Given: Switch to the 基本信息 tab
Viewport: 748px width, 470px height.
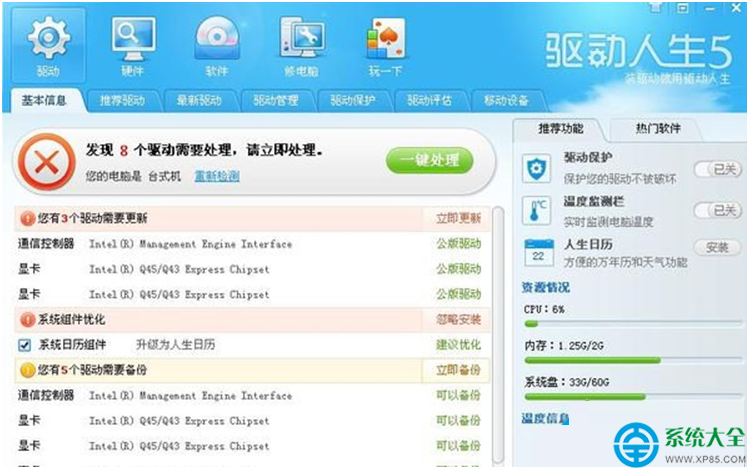Looking at the screenshot, I should coord(44,101).
